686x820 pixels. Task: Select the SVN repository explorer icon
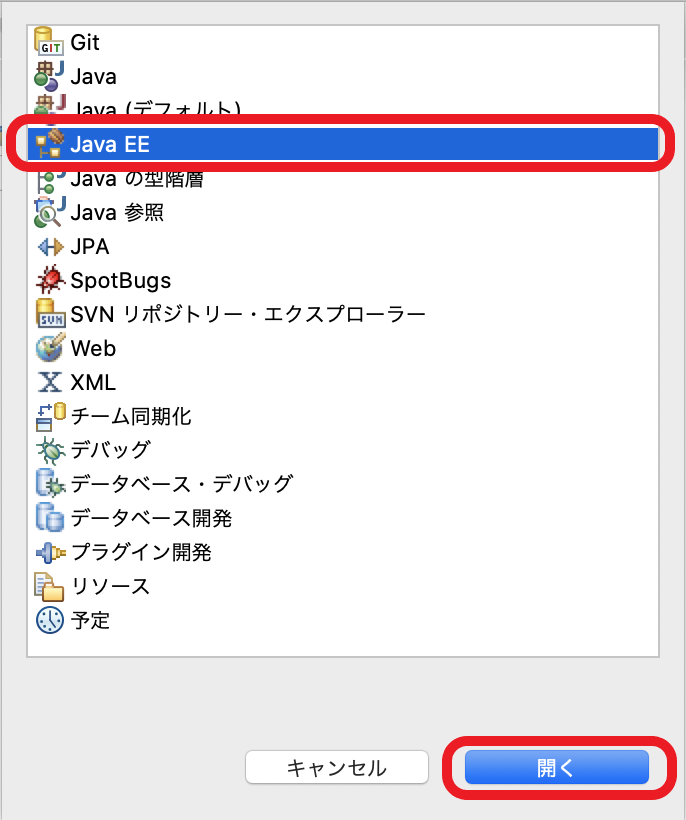pos(50,314)
